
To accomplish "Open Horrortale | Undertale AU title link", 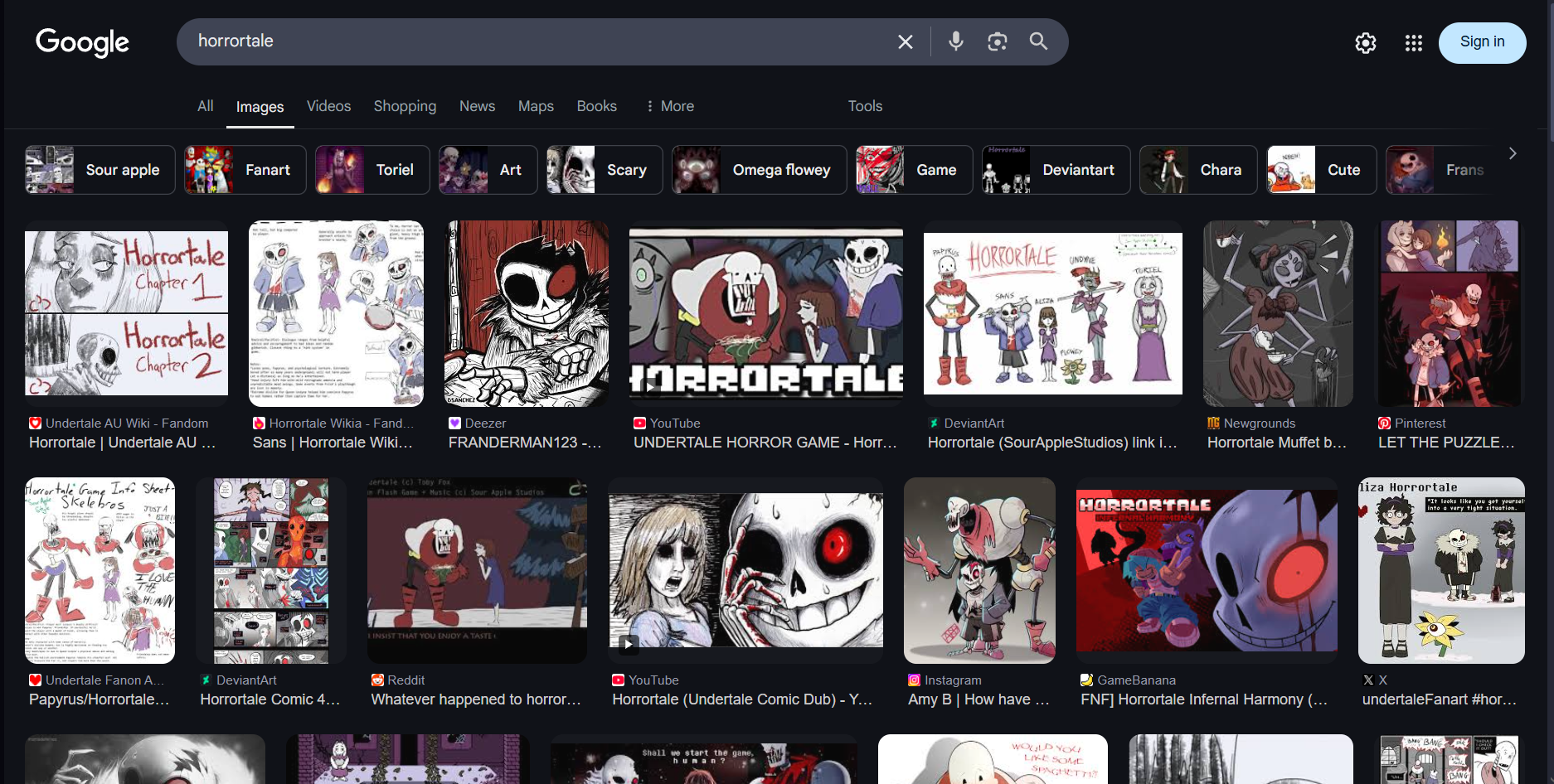I will coord(123,443).
